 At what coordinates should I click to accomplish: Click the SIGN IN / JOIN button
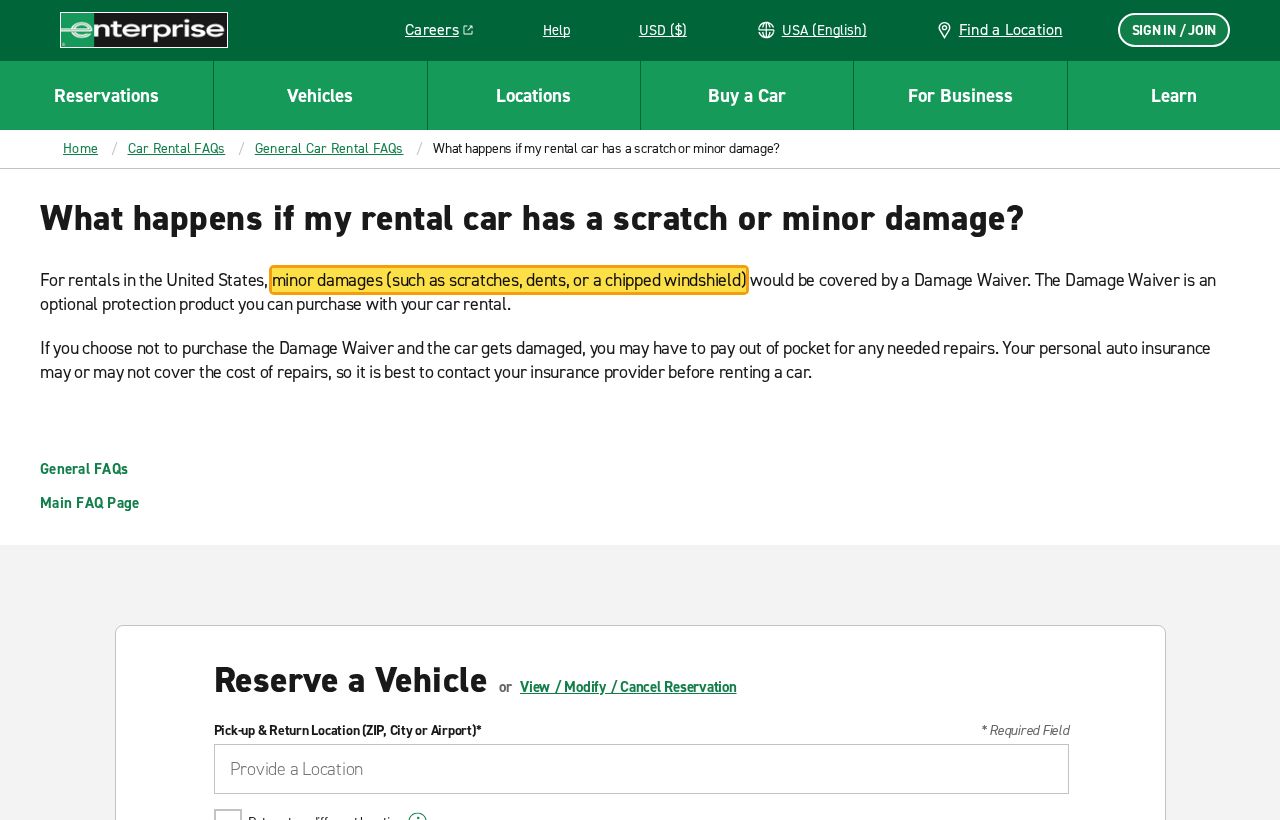[1174, 30]
